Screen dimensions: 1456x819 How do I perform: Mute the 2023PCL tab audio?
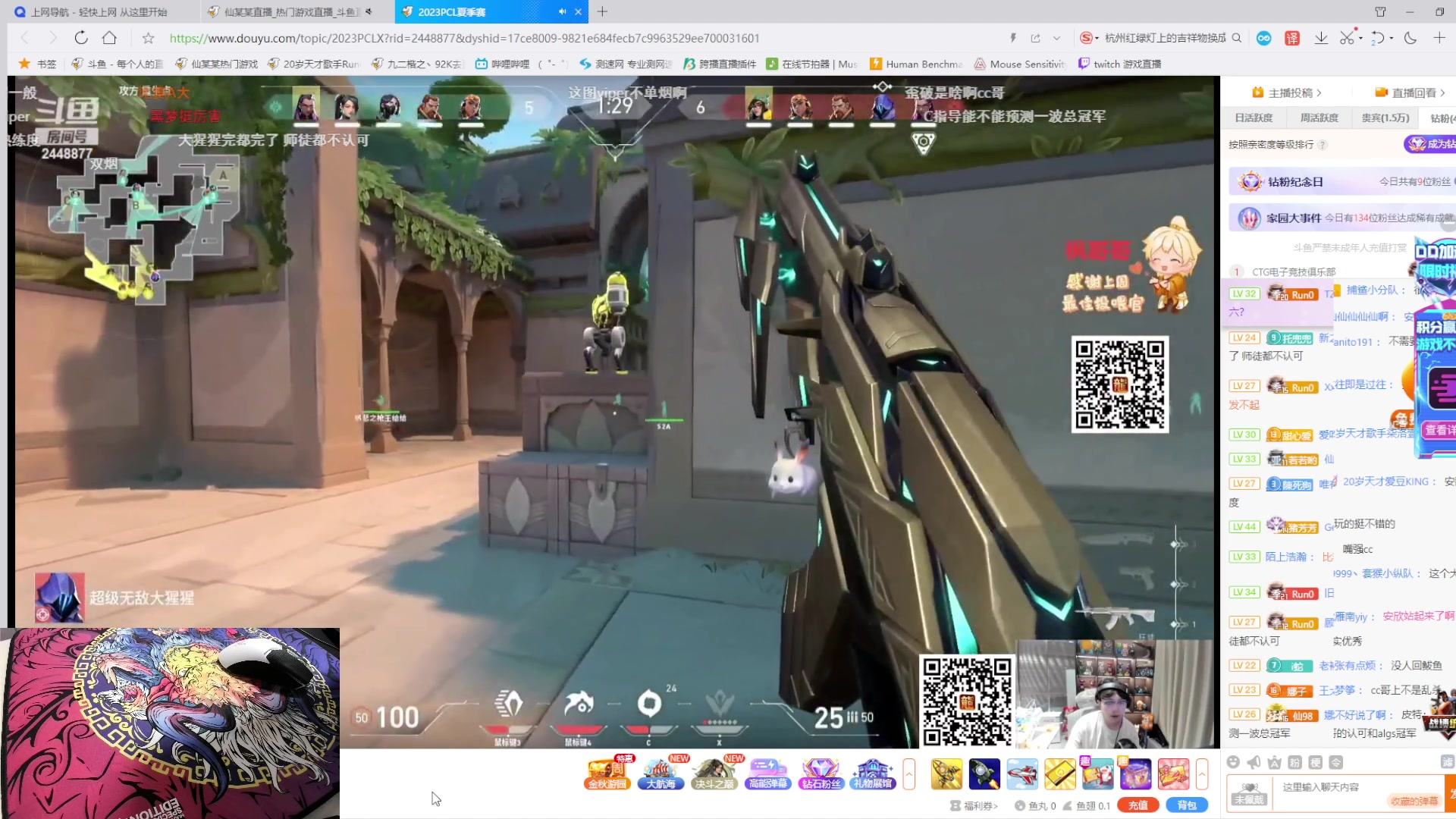point(562,11)
